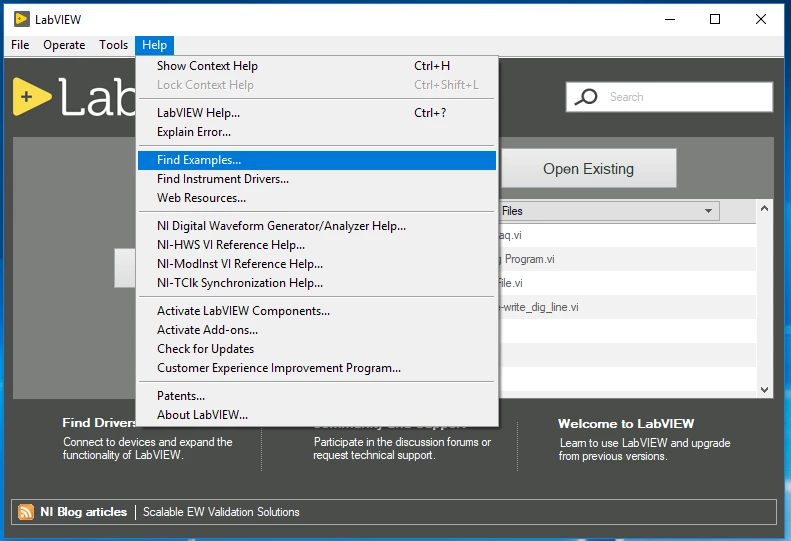Minimize the LabVIEW window

pyautogui.click(x=670, y=19)
